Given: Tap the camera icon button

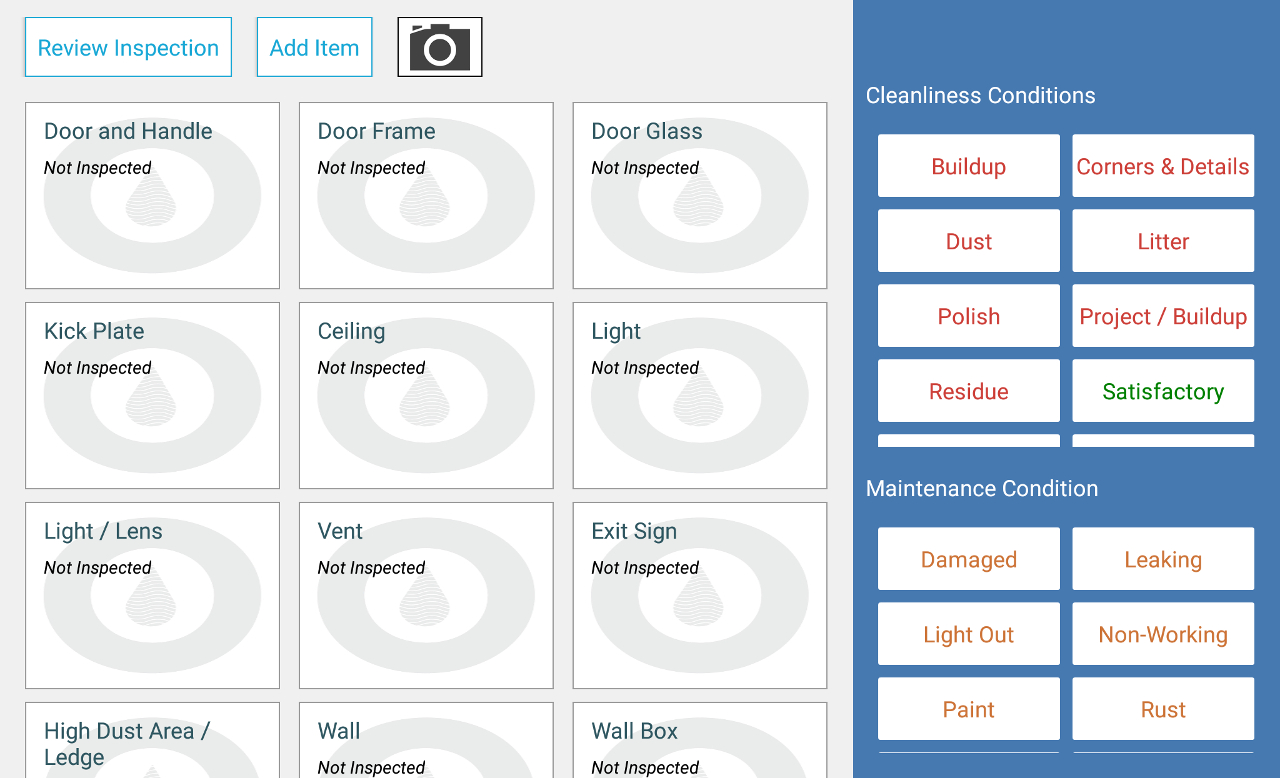Looking at the screenshot, I should coord(440,47).
